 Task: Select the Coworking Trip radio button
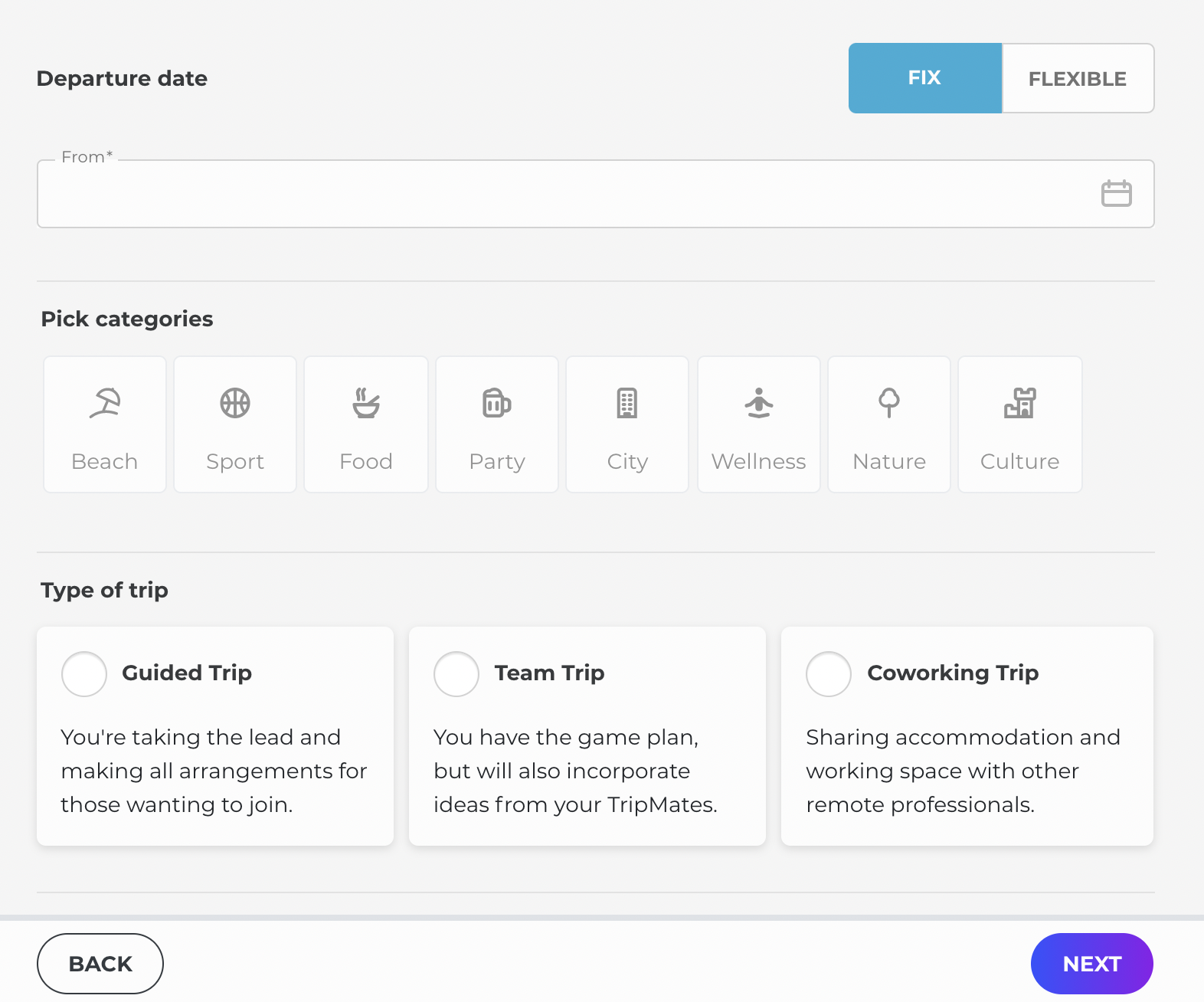click(x=829, y=674)
